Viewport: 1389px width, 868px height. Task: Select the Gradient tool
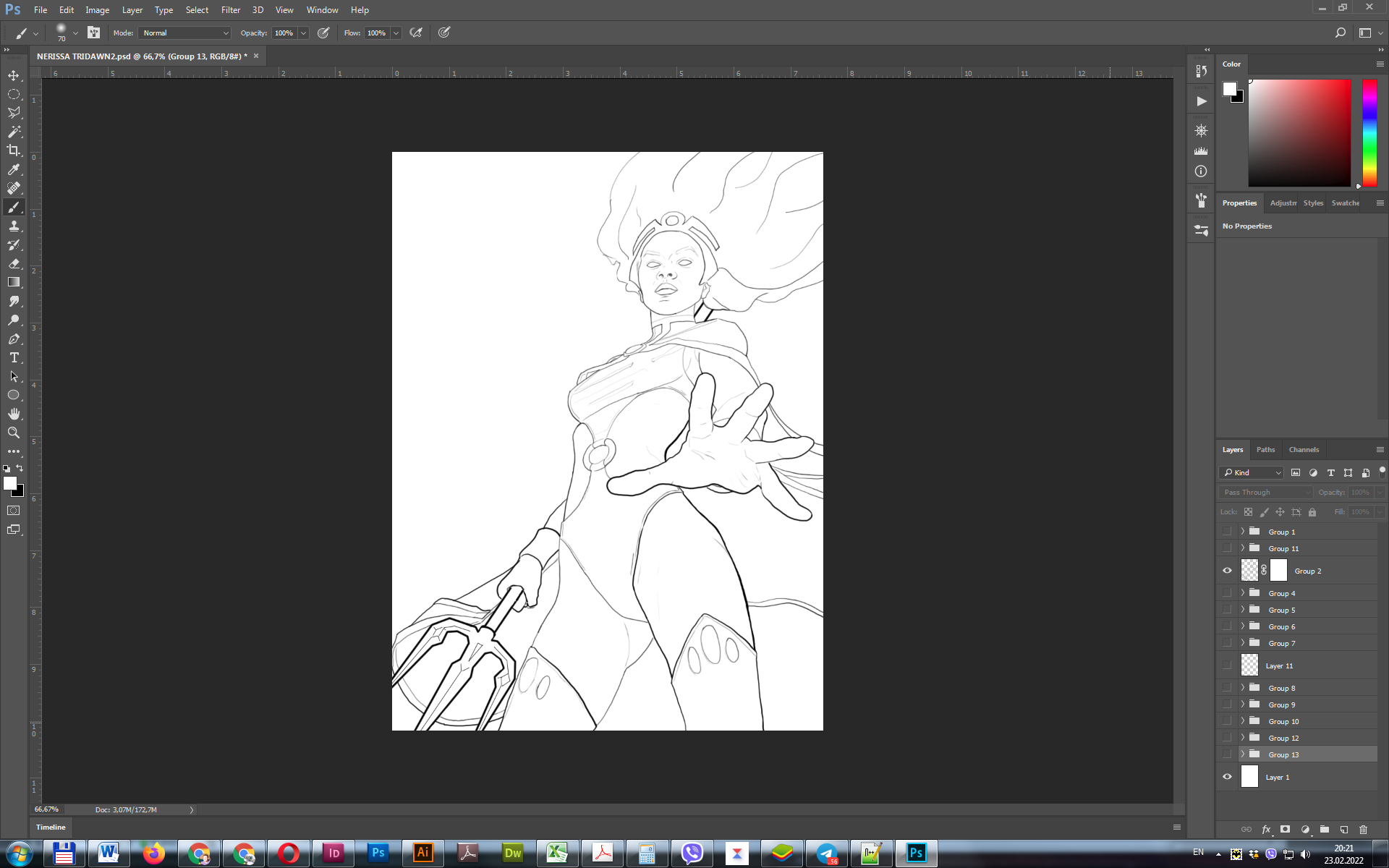pos(14,282)
